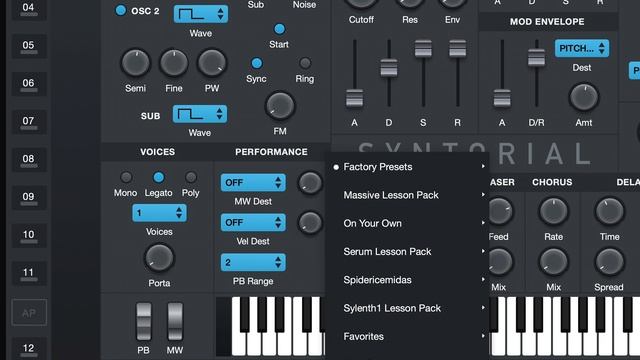This screenshot has width=640, height=360.
Task: Select Mono voice mode
Action: click(126, 177)
